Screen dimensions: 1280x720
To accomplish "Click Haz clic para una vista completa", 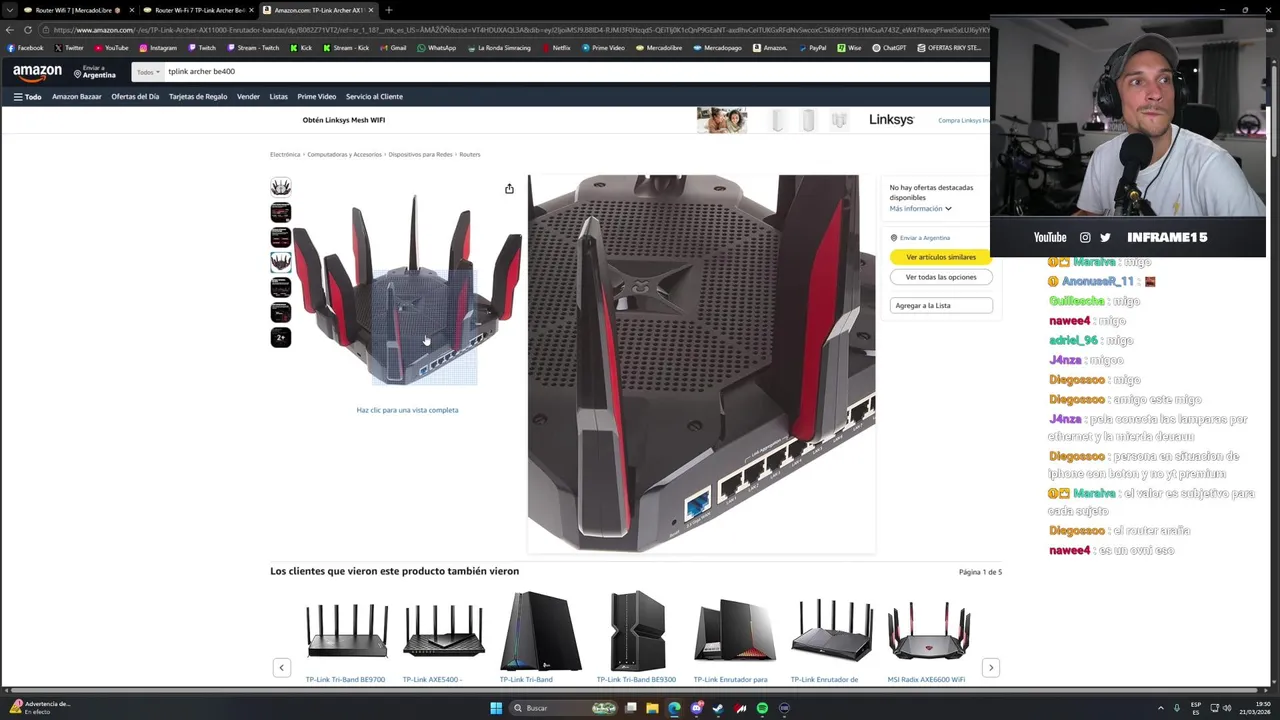I will tap(407, 410).
